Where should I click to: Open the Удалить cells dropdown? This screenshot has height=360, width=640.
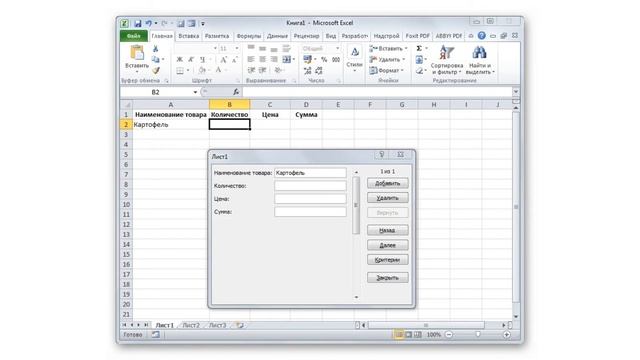387,60
